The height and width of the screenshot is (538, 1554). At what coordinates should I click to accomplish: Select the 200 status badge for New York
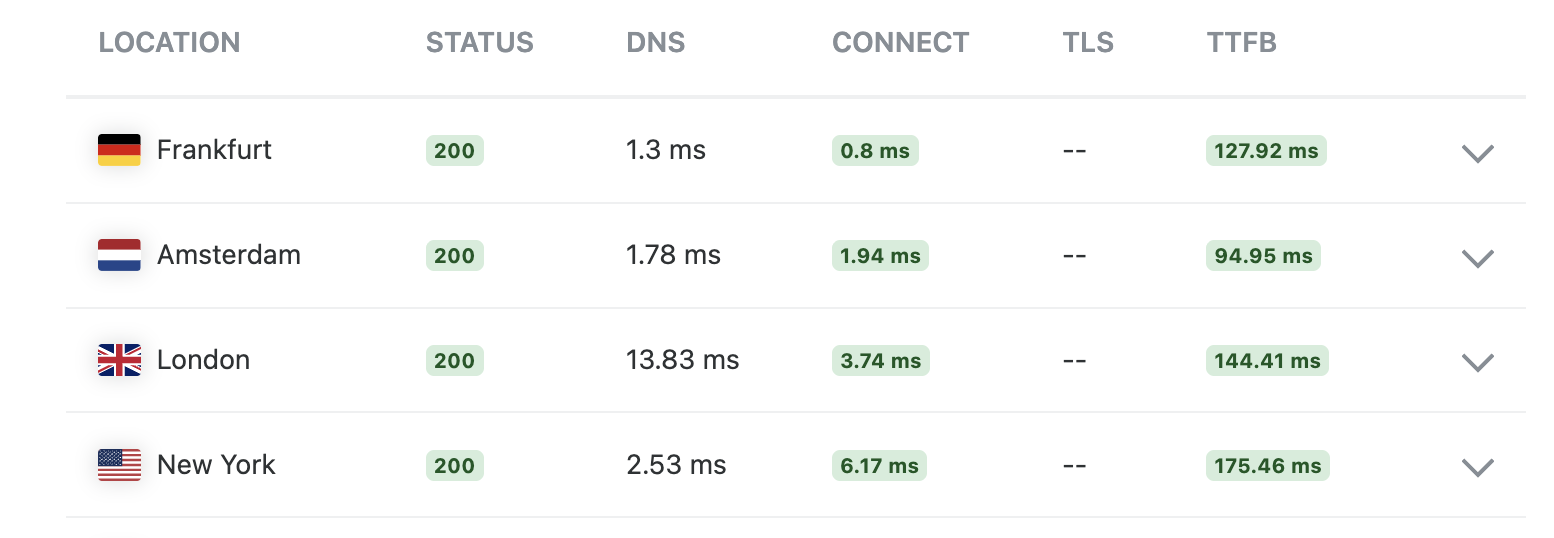(x=455, y=466)
